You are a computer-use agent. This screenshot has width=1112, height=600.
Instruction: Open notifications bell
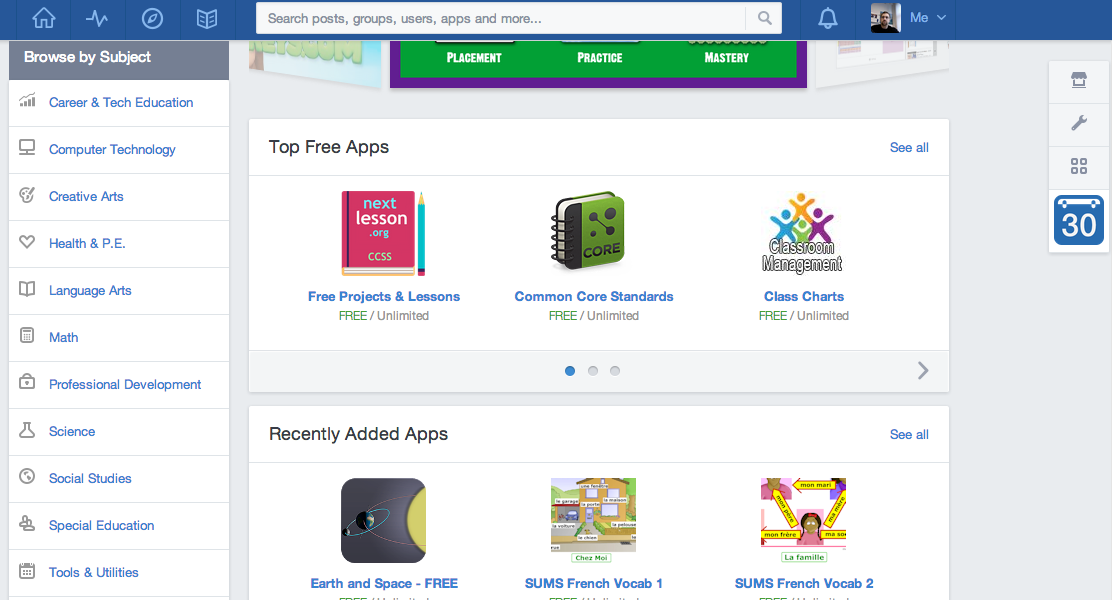827,18
